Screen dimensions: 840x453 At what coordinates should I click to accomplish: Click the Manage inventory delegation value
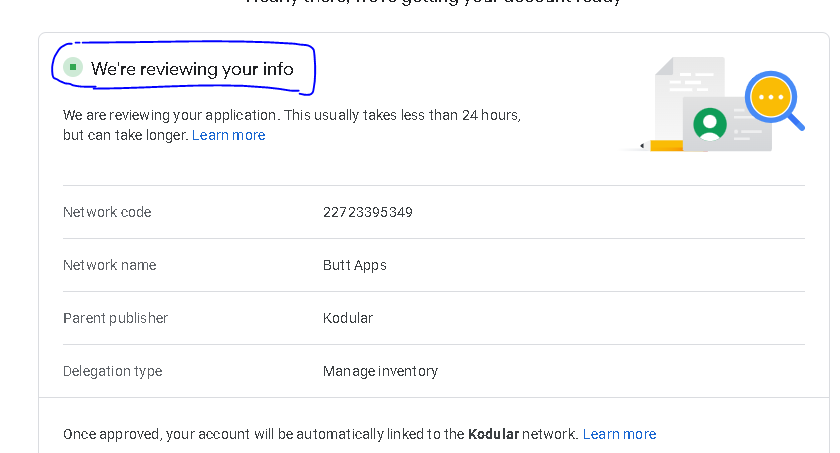coord(380,371)
